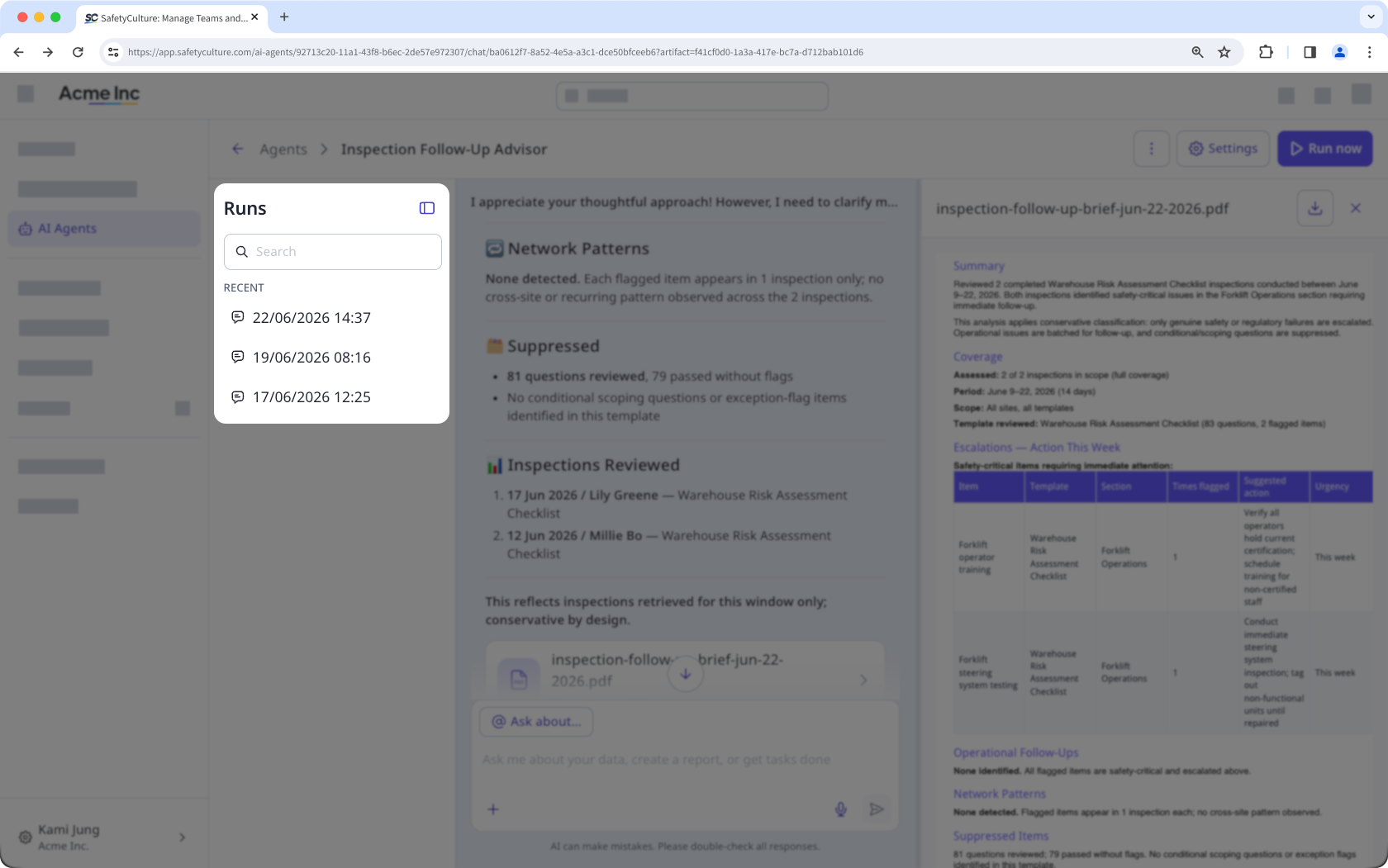Click the browser back button
The height and width of the screenshot is (868, 1388).
coord(19,52)
